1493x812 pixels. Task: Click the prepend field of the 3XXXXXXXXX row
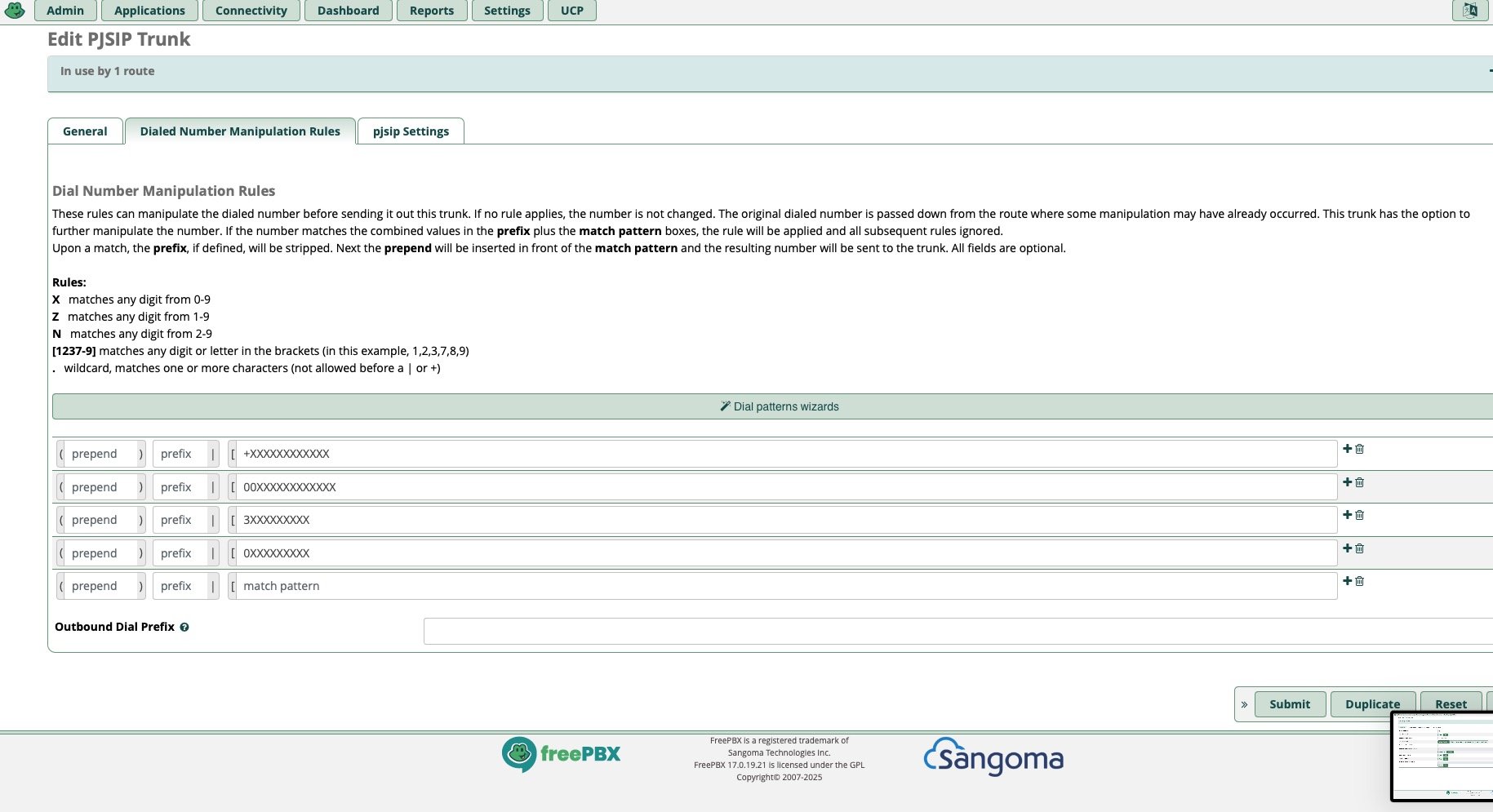(x=100, y=520)
